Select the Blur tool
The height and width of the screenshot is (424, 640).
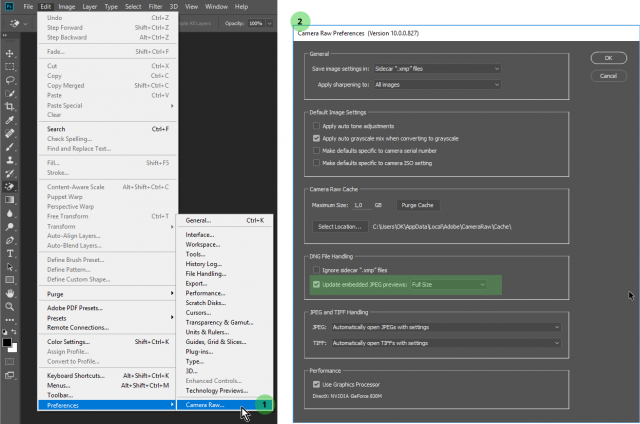[10, 213]
